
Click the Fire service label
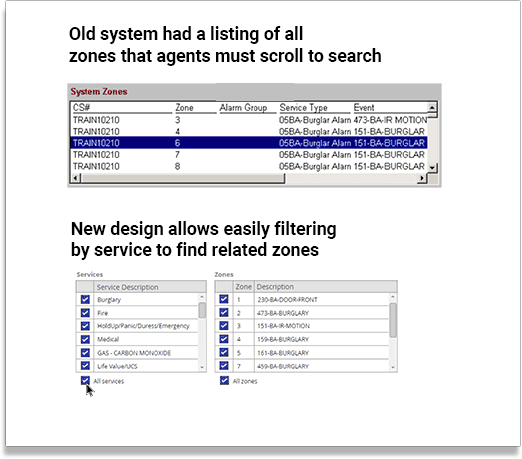tap(102, 313)
